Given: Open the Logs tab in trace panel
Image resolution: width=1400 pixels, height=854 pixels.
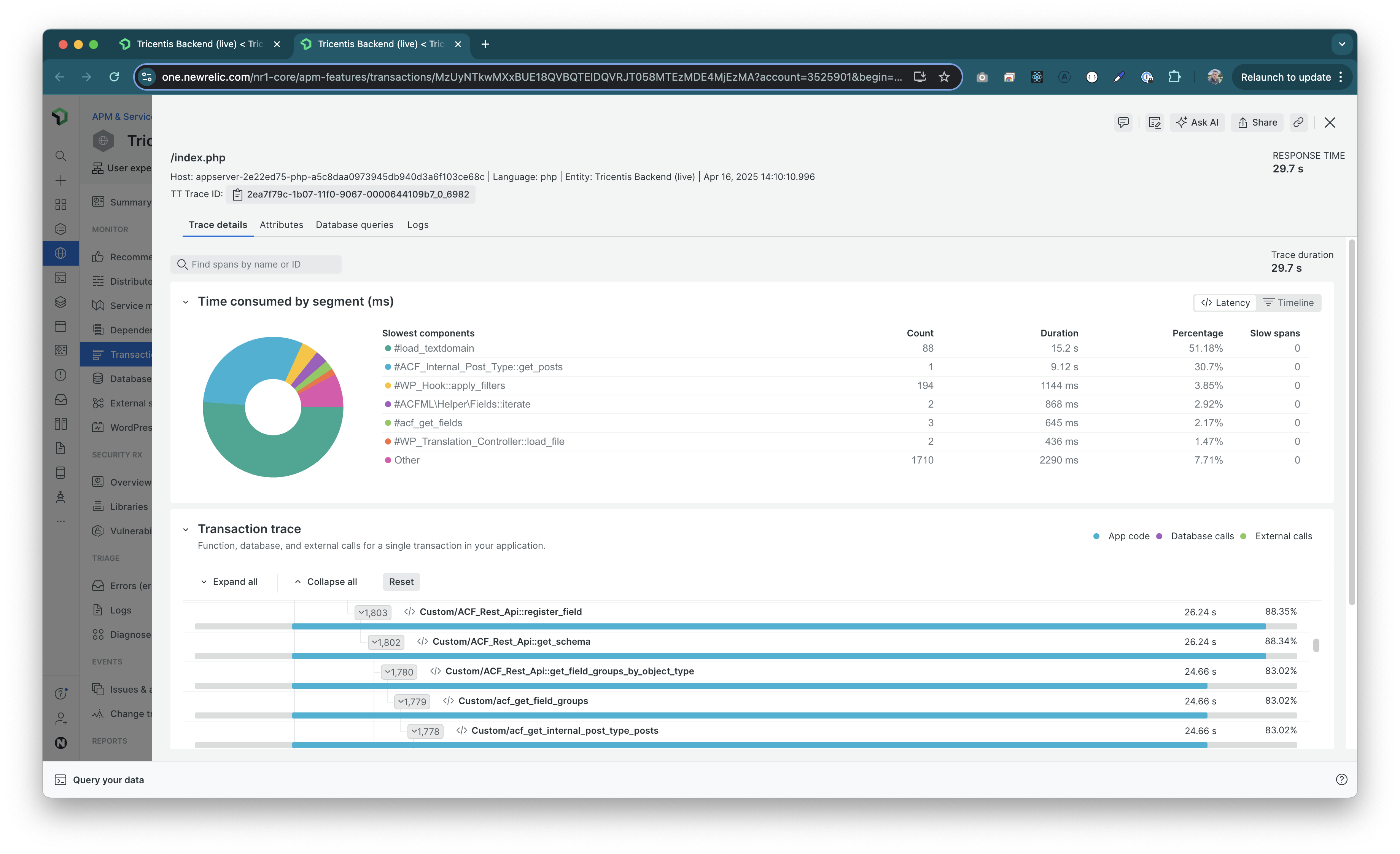Looking at the screenshot, I should 418,225.
